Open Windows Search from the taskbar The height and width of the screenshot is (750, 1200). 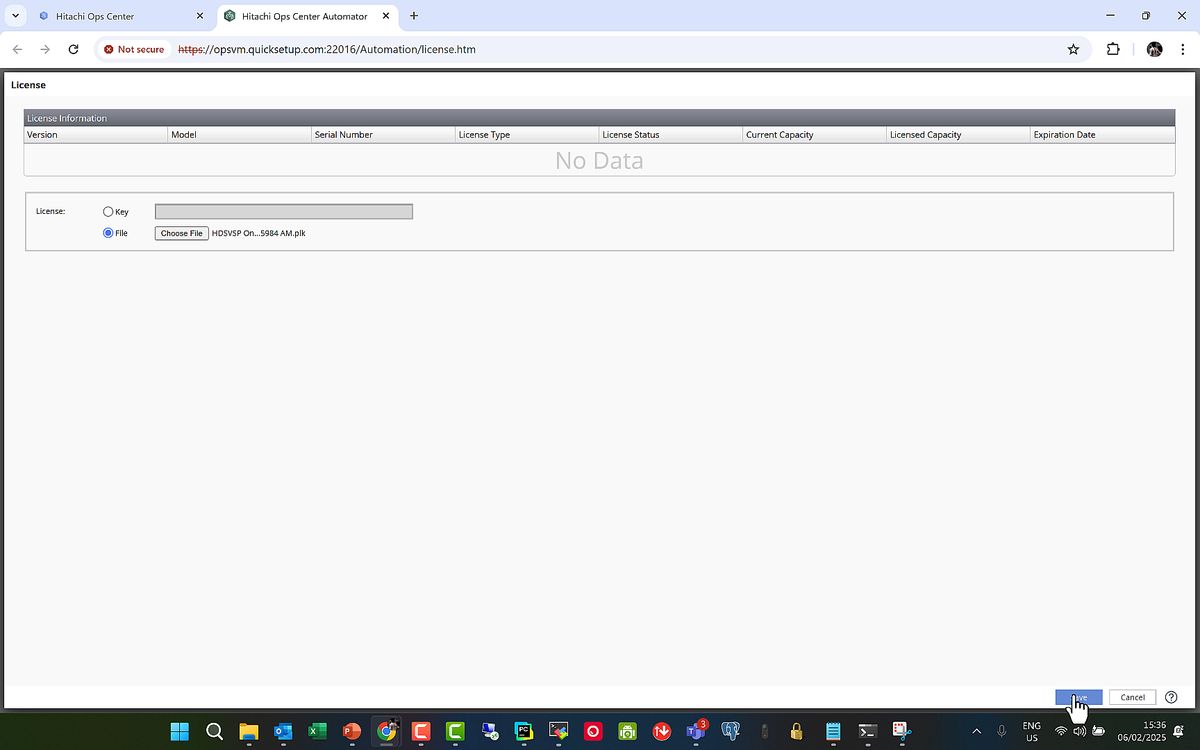[214, 731]
